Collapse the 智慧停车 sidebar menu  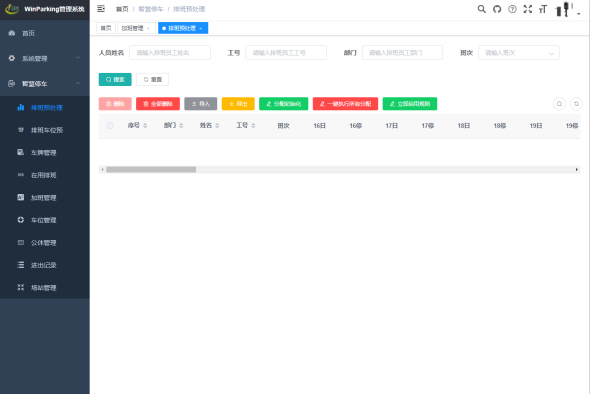coord(45,84)
